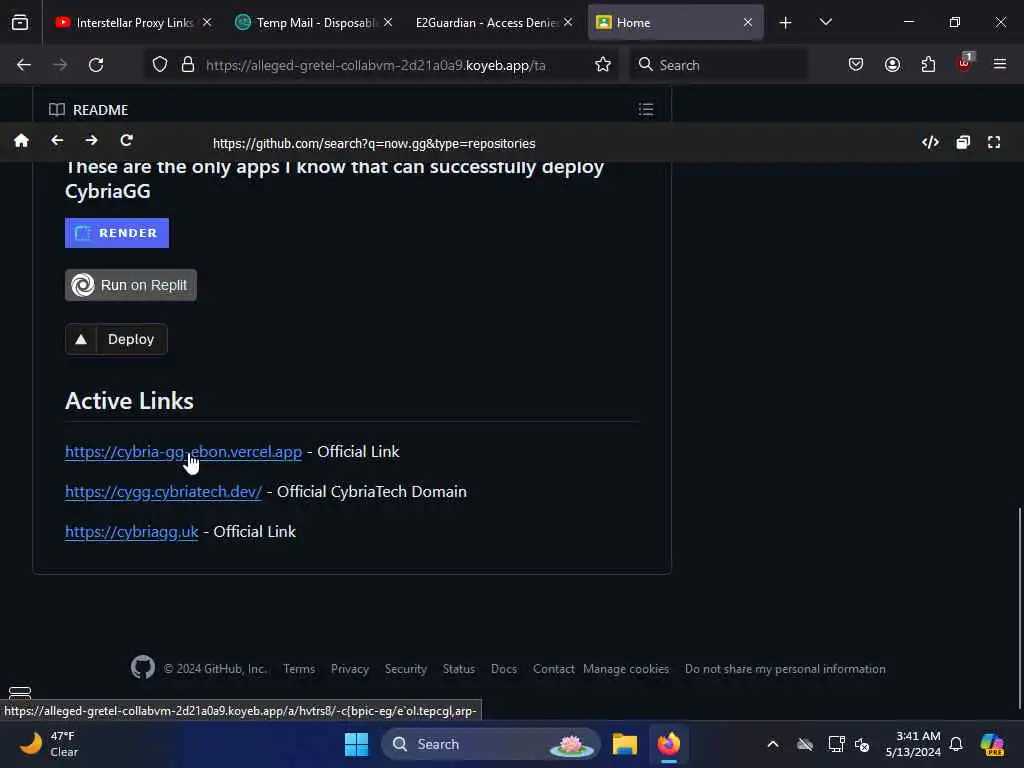Click the Firefox Search box
The width and height of the screenshot is (1024, 768).
(718, 65)
